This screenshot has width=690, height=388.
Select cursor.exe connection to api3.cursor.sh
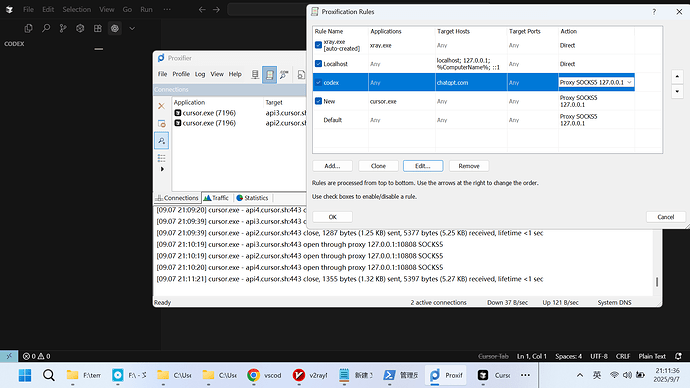(x=239, y=113)
